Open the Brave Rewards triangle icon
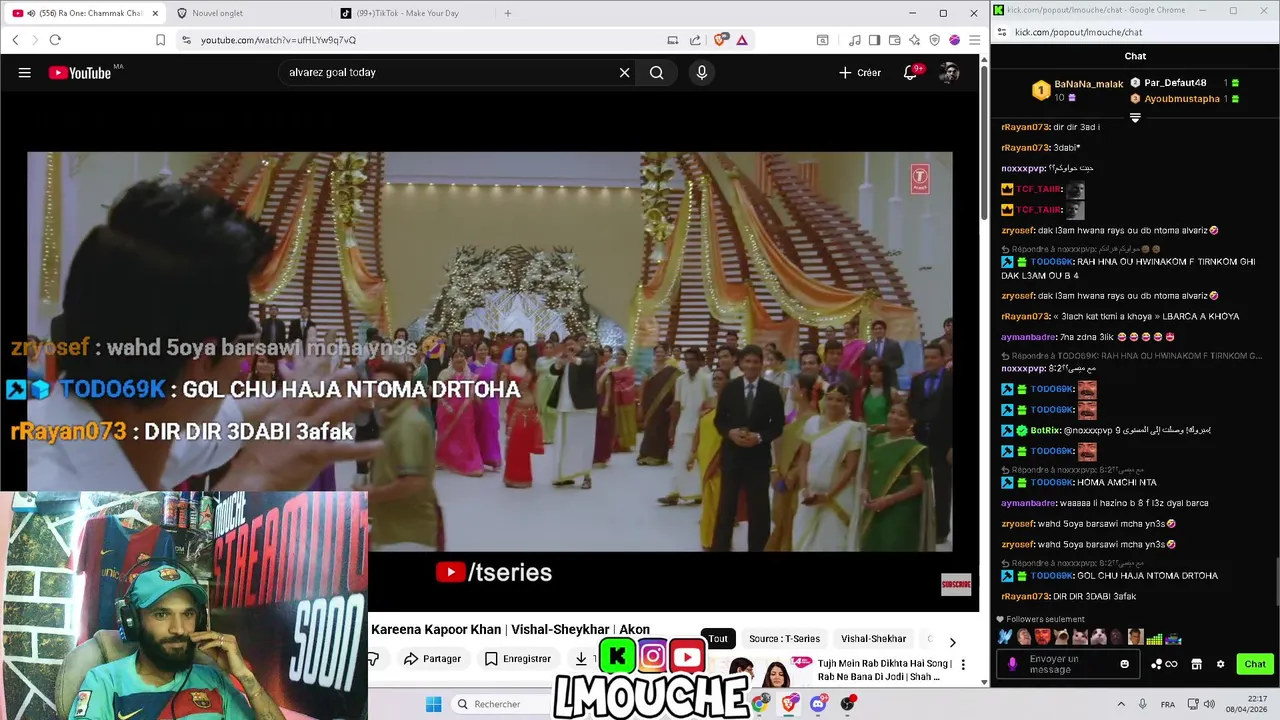Screen dimensions: 1280x720 pos(742,40)
